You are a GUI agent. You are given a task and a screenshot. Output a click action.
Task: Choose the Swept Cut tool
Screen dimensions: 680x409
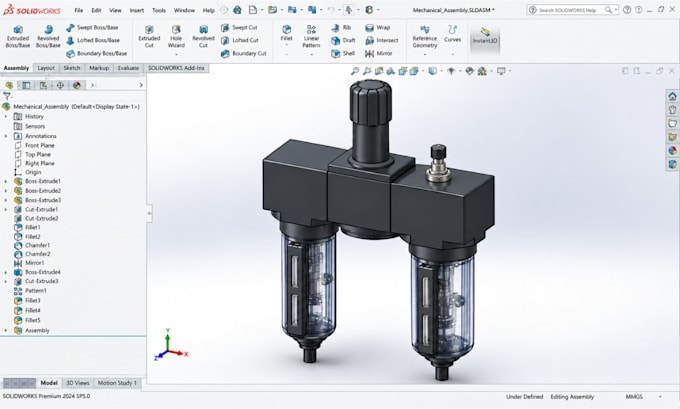click(239, 27)
